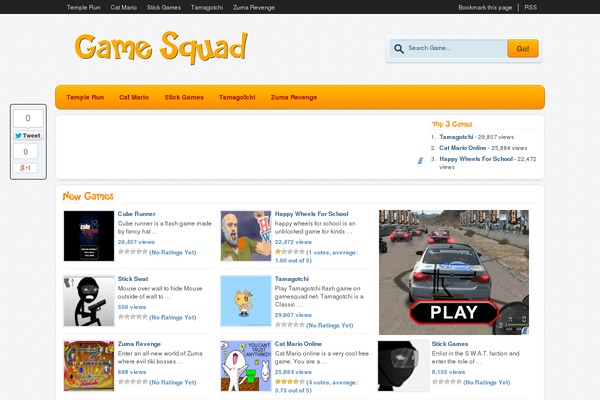Open Zuma Revenge thumbnail image

(x=89, y=366)
